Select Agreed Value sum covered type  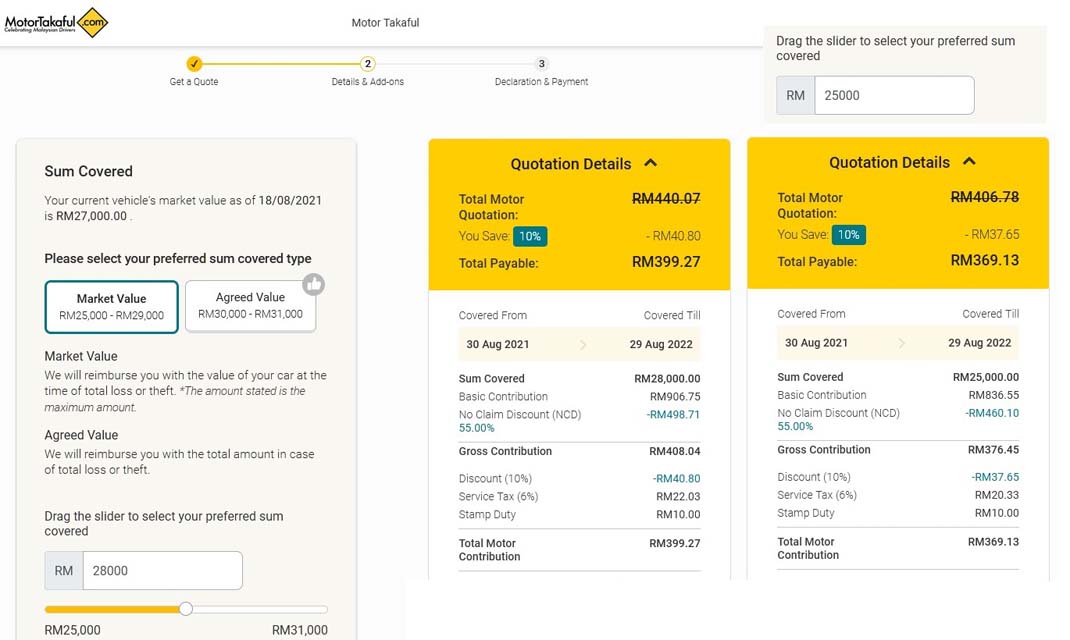250,305
